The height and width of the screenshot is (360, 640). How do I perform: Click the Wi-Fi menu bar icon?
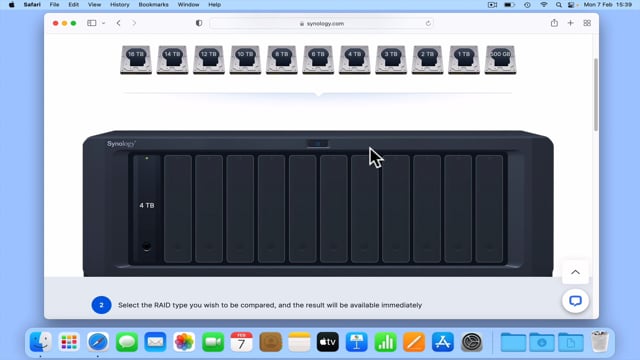pyautogui.click(x=544, y=4)
